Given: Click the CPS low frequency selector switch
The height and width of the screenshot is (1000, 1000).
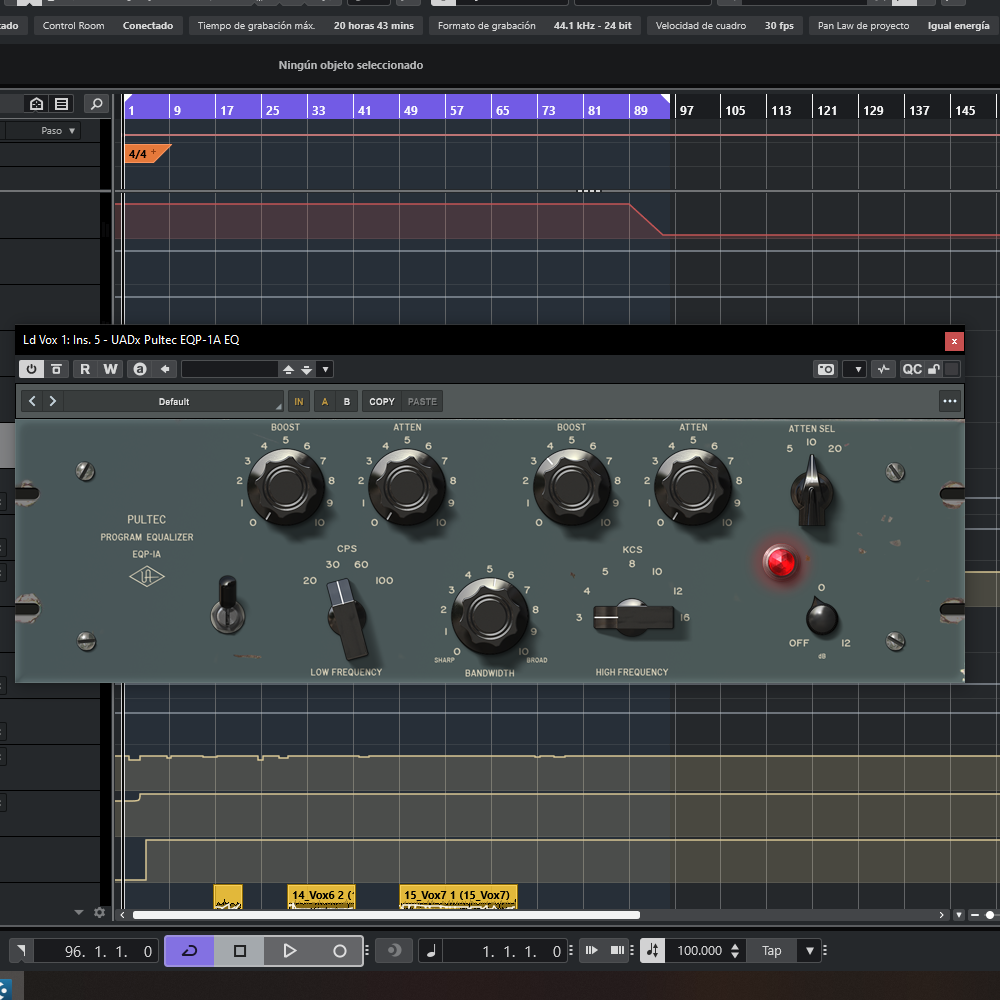Looking at the screenshot, I should point(347,619).
